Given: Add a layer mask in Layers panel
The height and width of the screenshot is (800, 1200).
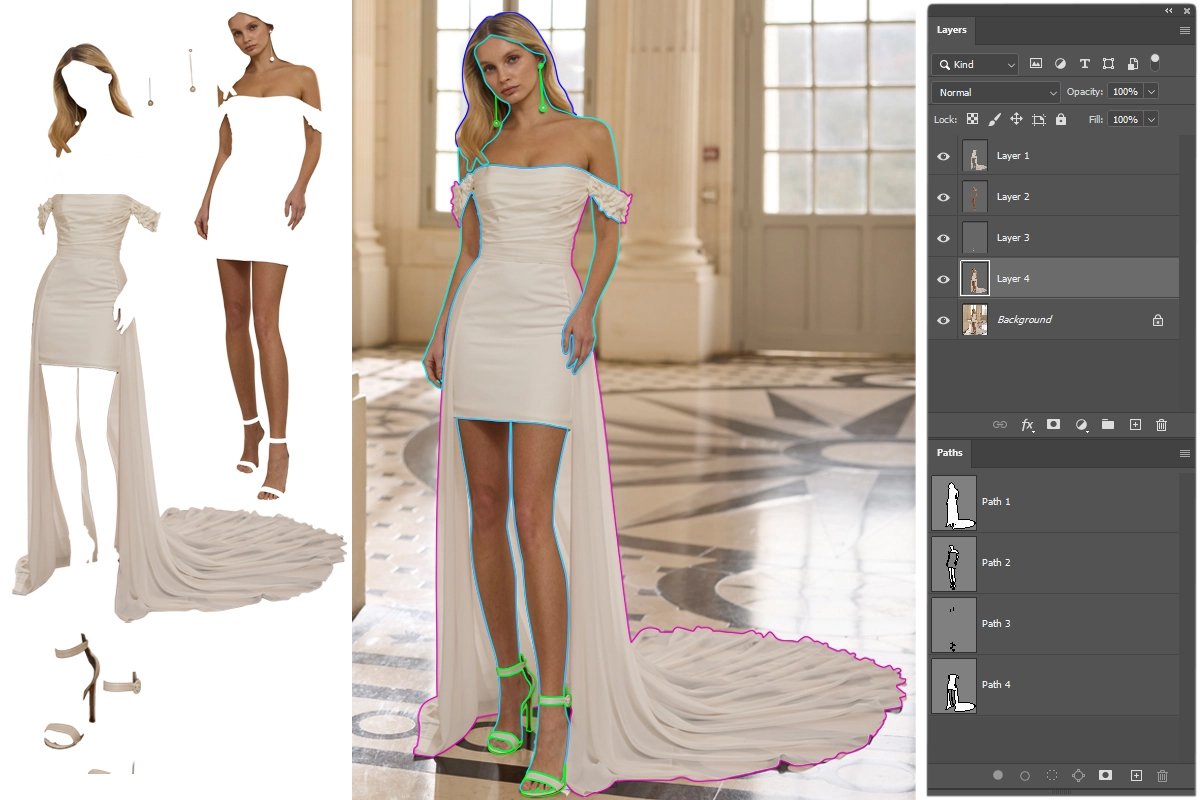Looking at the screenshot, I should (1053, 425).
